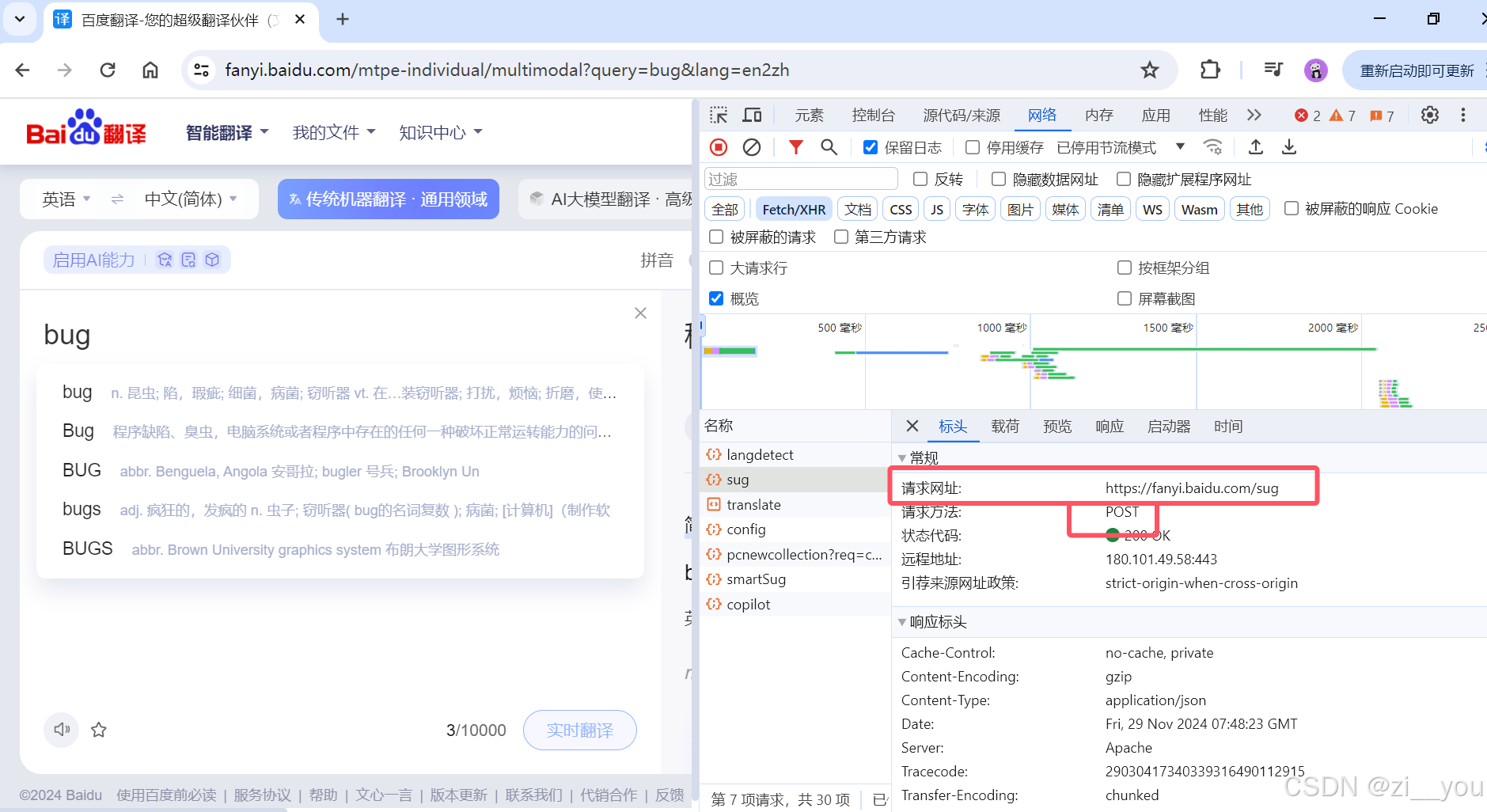This screenshot has height=812, width=1487.
Task: Open media control icon in browser toolbar
Action: pos(1273,70)
